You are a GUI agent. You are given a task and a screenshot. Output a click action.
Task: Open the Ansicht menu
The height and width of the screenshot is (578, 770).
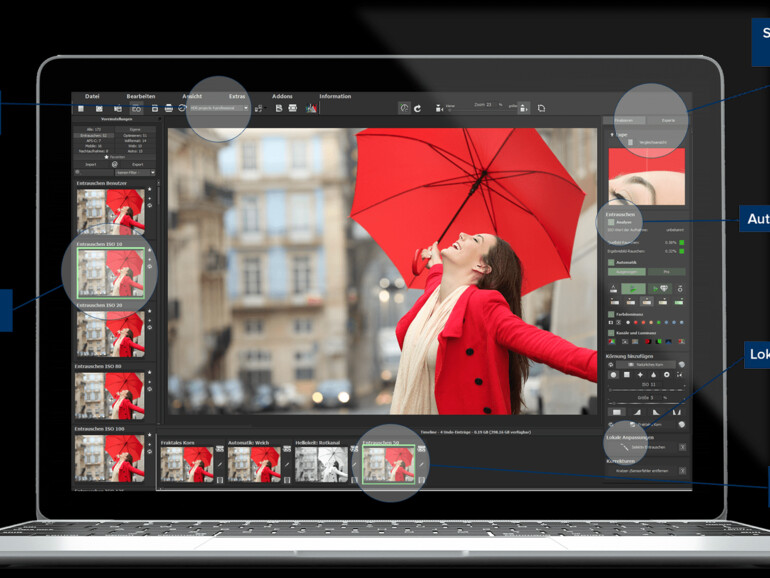[192, 96]
